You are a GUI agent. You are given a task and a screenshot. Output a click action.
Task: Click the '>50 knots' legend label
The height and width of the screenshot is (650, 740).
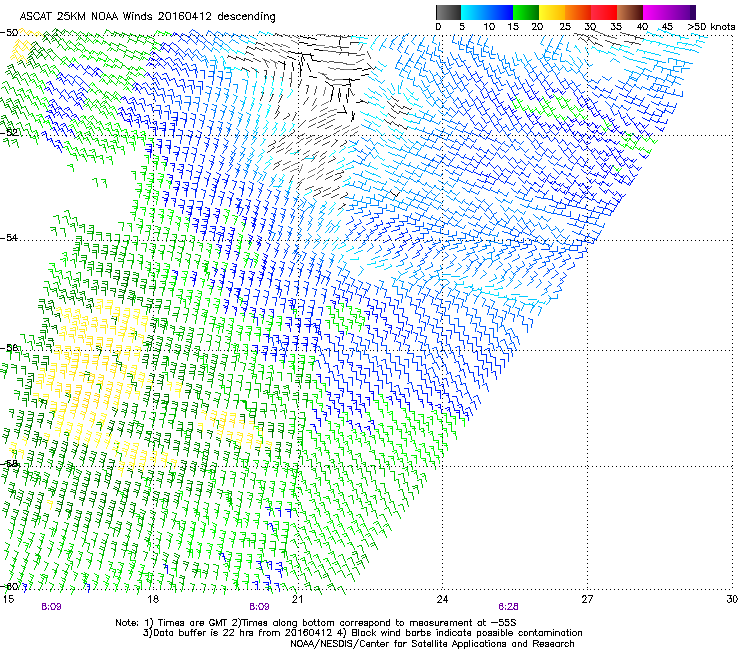711,26
